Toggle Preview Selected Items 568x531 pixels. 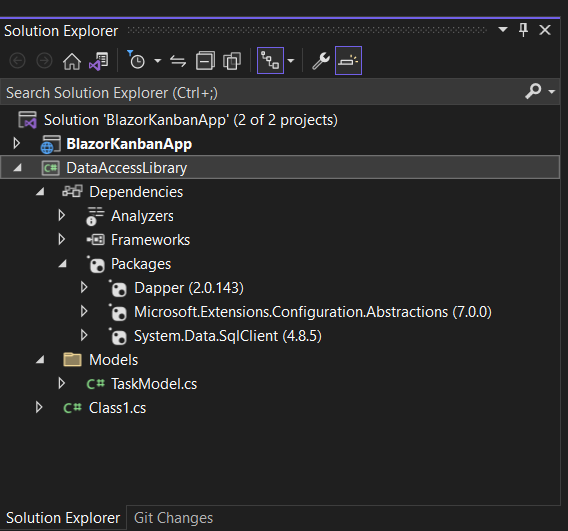point(348,60)
